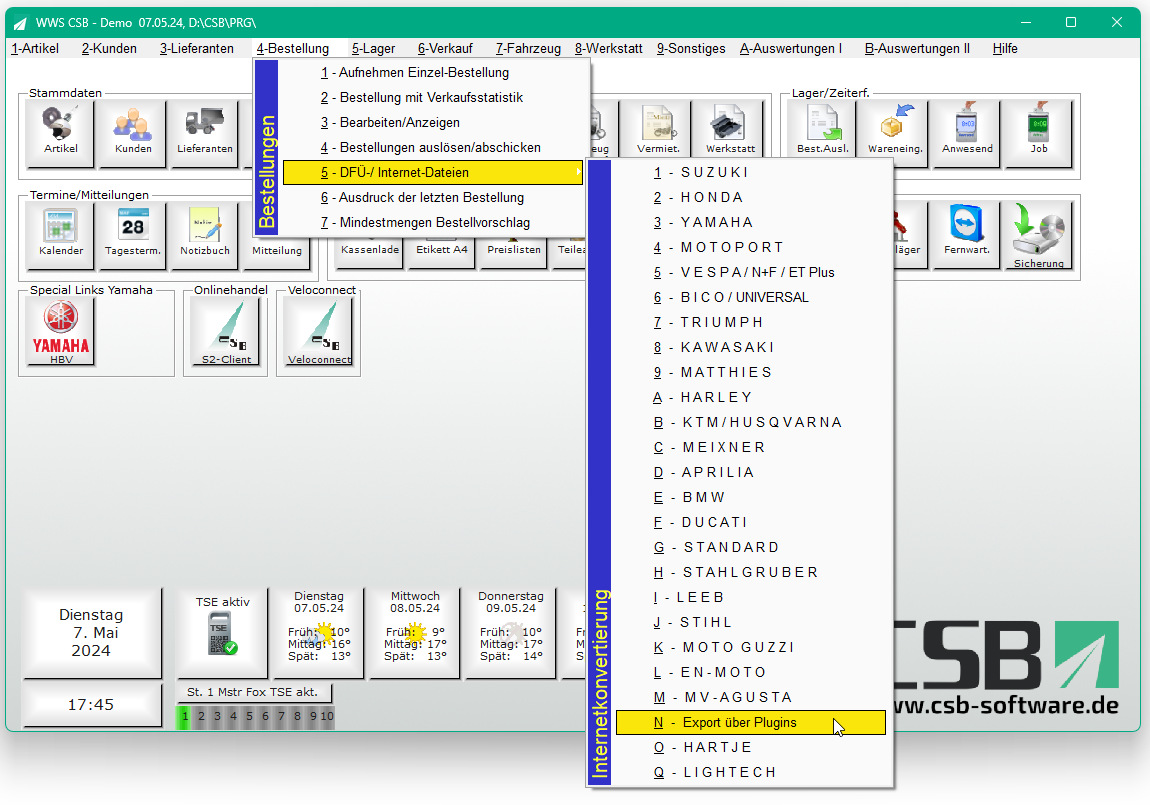
Task: Click the Donnerstag 09.05.24 weather tile
Action: (x=510, y=632)
